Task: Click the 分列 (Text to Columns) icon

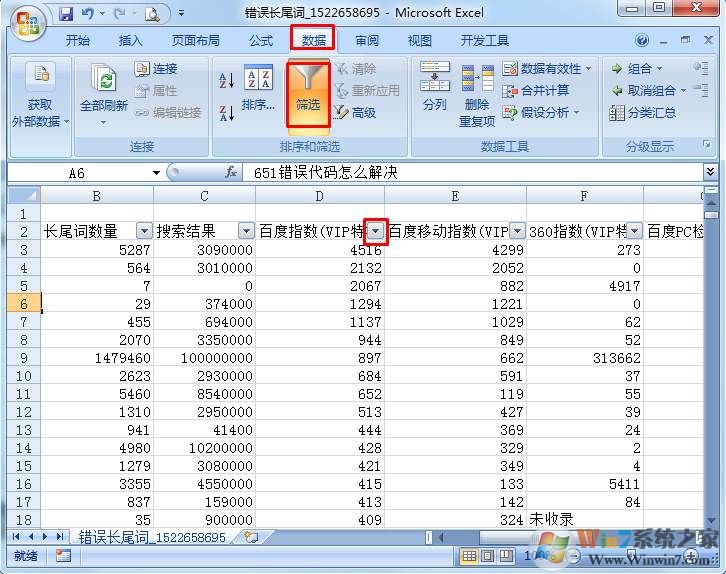Action: coord(435,88)
